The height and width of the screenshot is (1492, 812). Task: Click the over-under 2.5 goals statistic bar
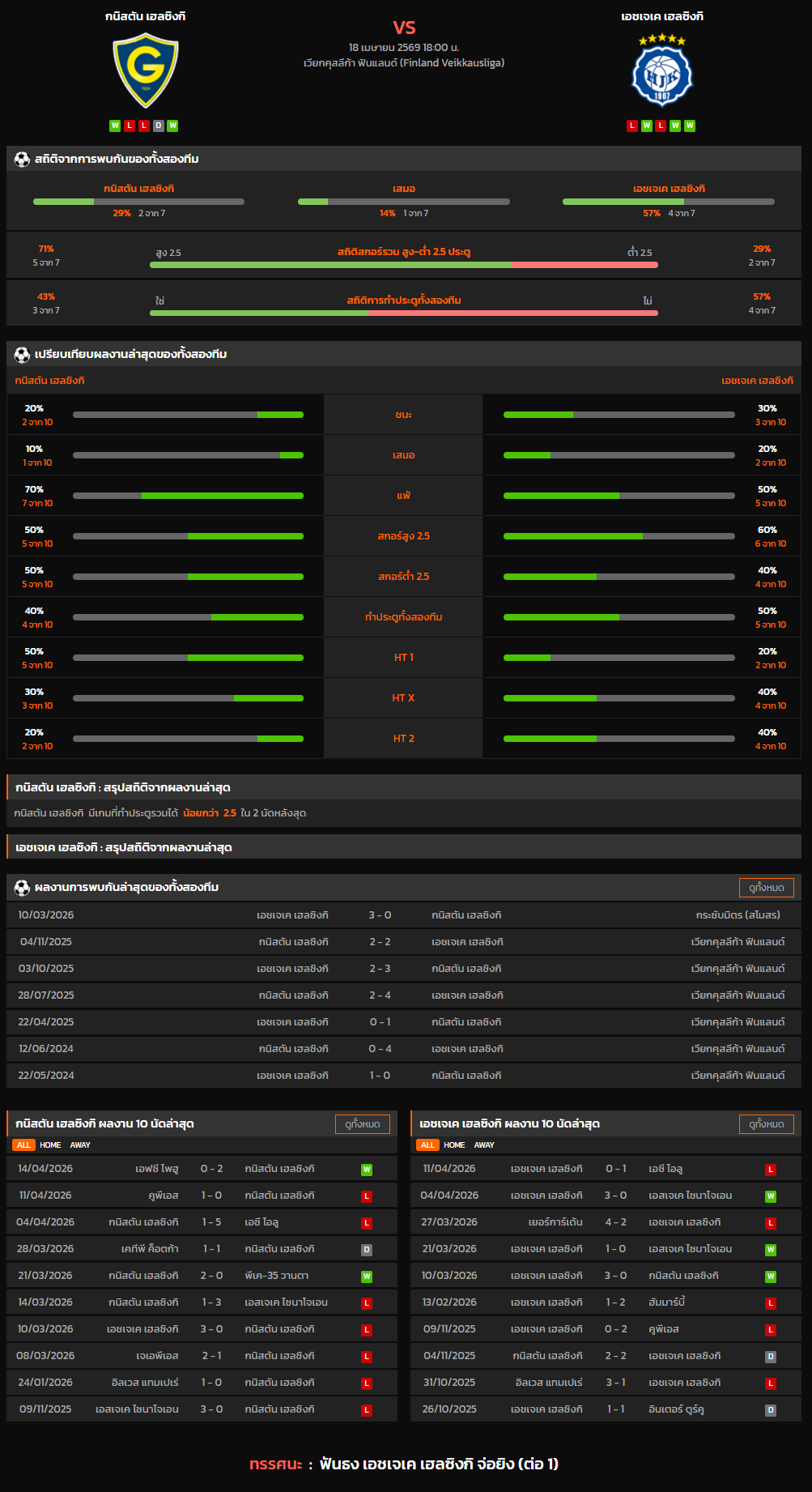403,265
